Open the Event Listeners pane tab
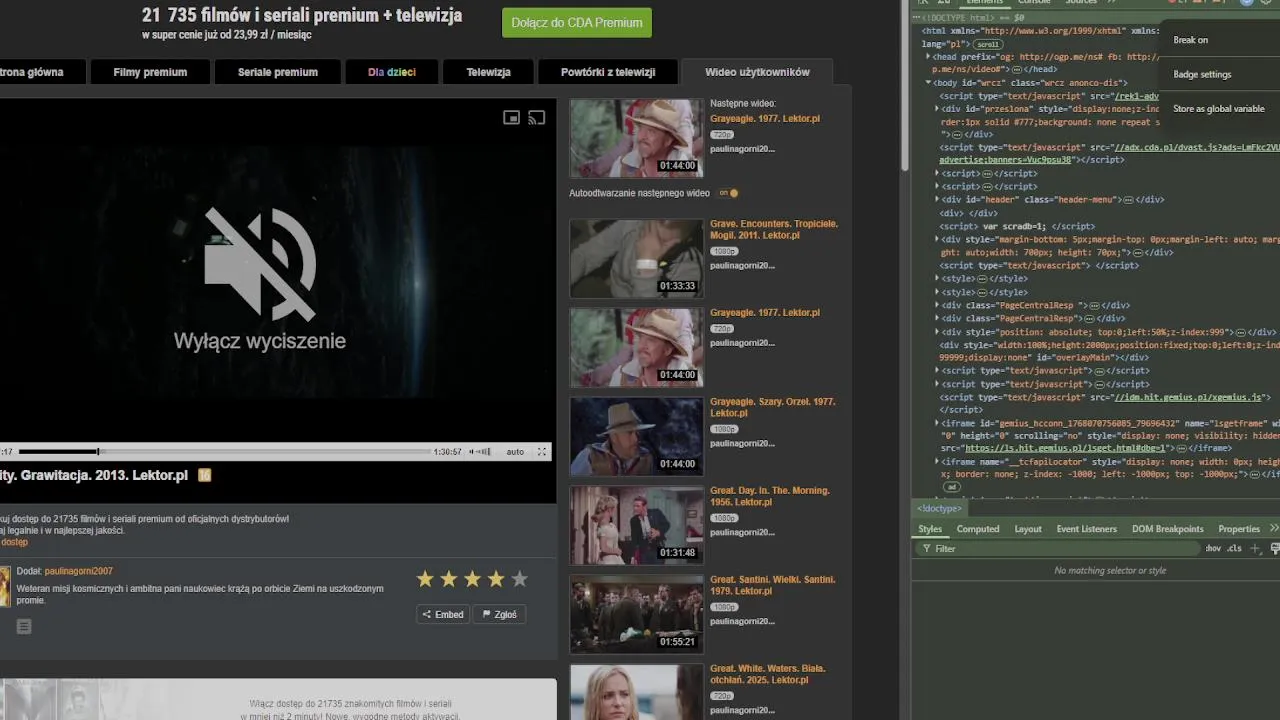 tap(1086, 529)
